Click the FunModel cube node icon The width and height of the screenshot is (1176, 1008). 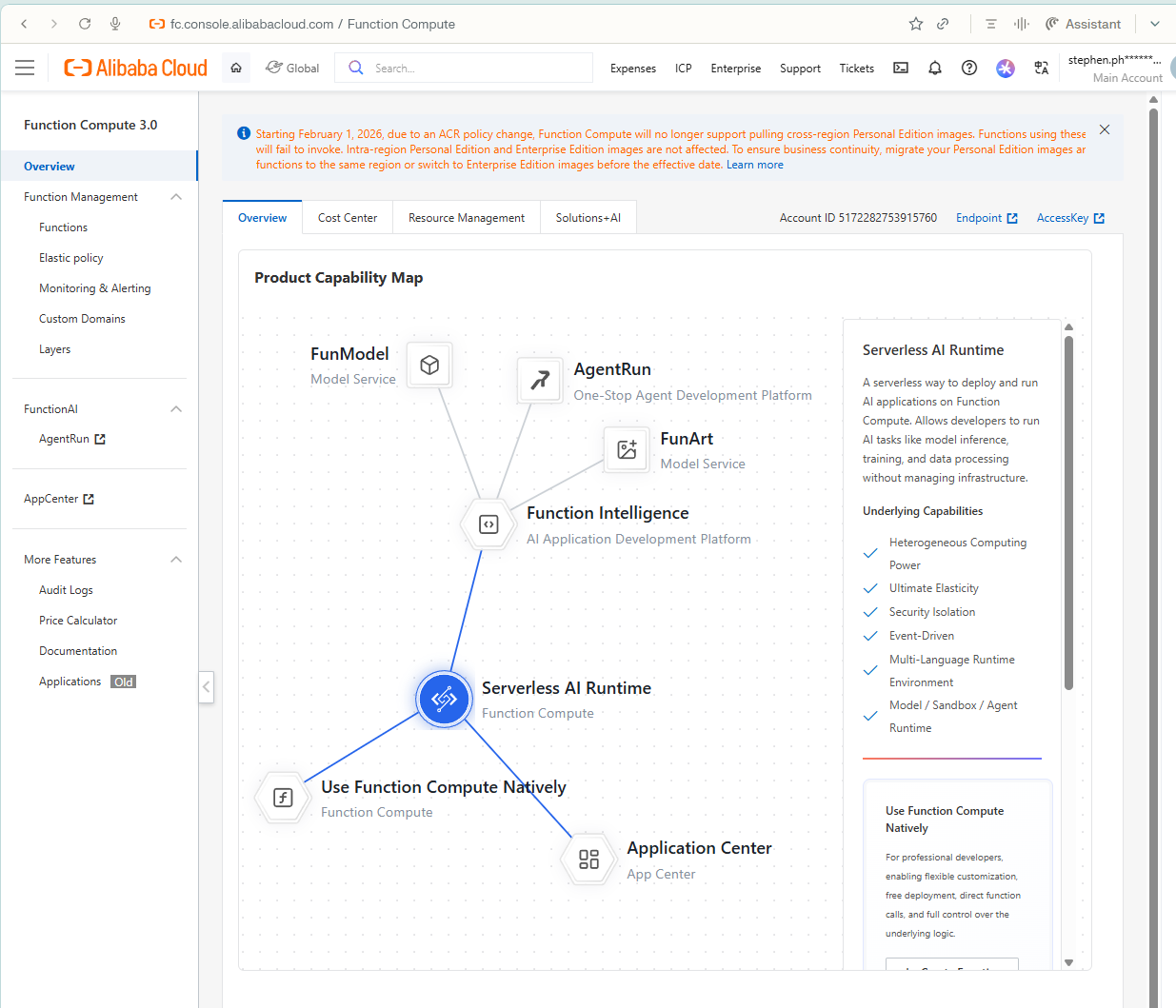pos(429,365)
